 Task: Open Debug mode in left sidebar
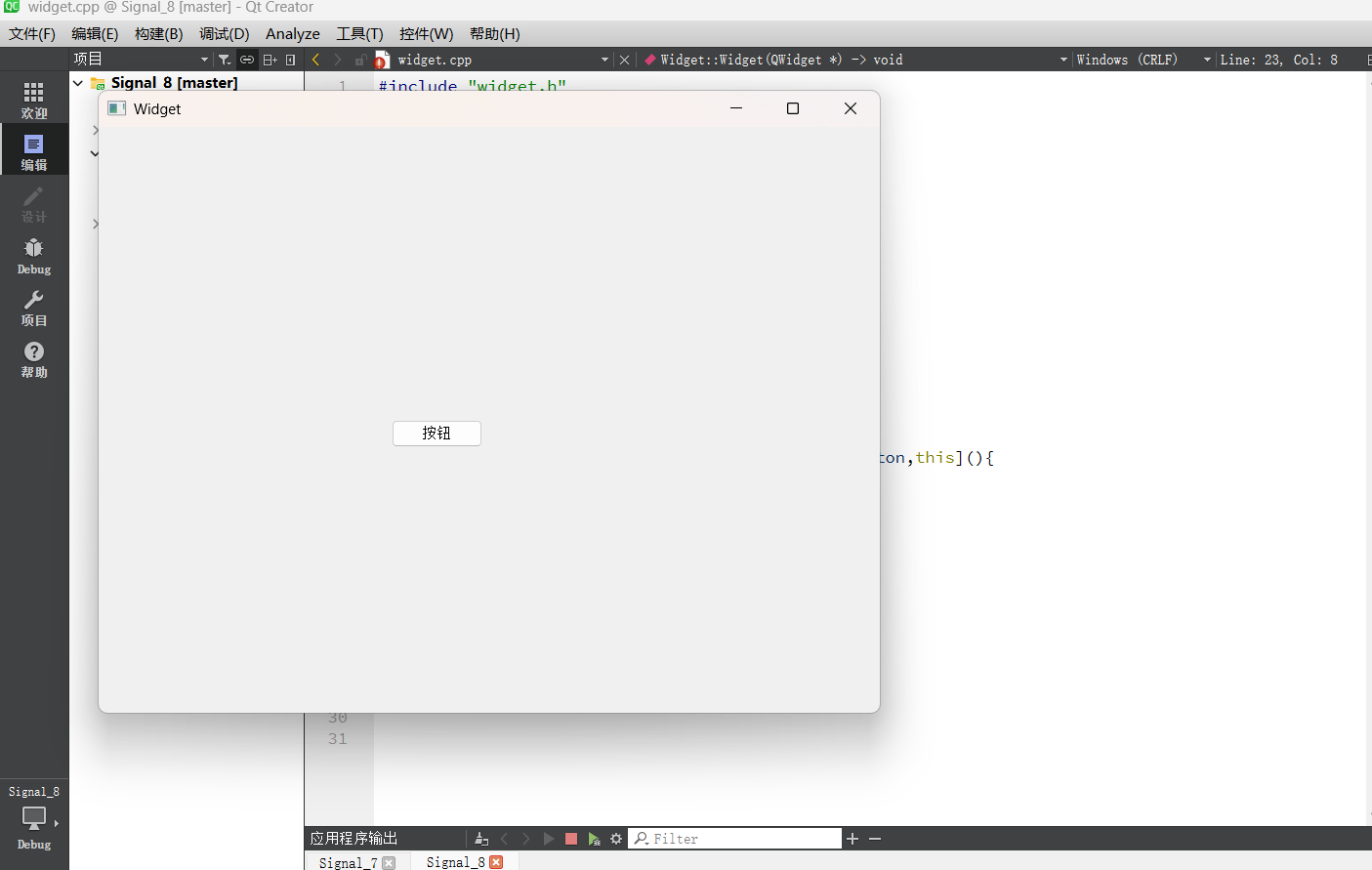click(x=34, y=256)
